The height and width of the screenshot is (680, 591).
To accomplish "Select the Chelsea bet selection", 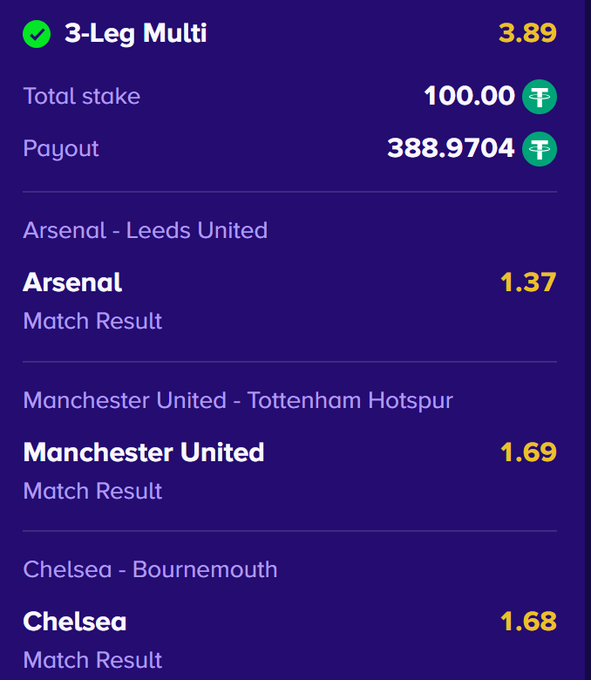I will (75, 621).
